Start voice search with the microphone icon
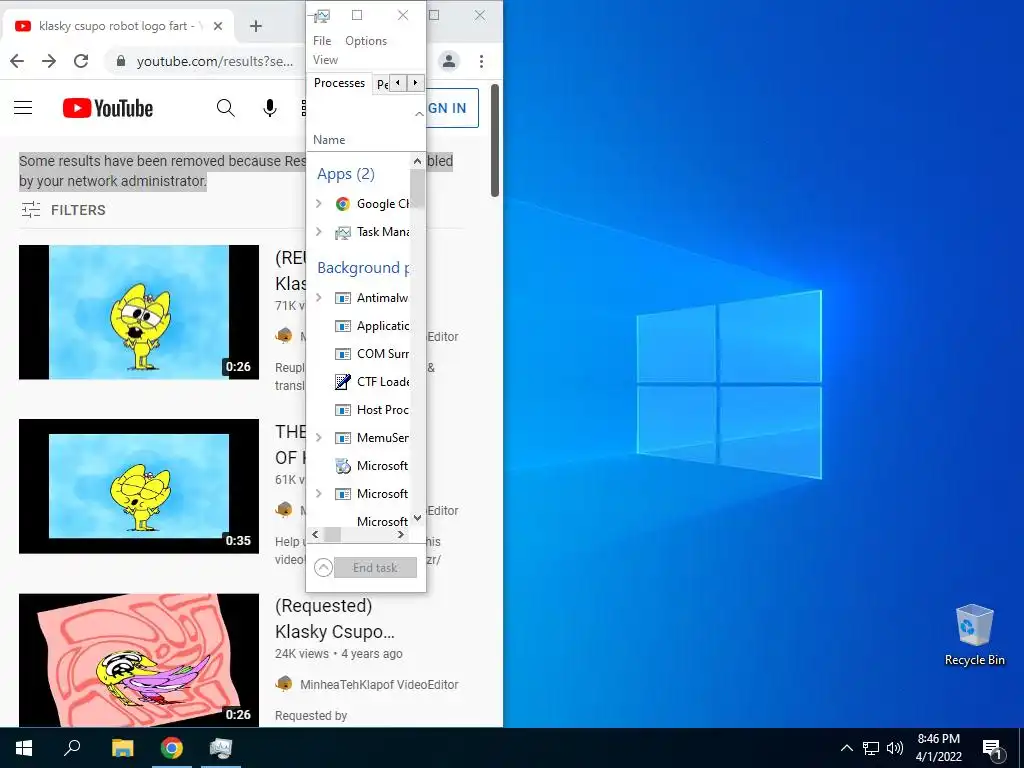The width and height of the screenshot is (1024, 768). tap(270, 108)
